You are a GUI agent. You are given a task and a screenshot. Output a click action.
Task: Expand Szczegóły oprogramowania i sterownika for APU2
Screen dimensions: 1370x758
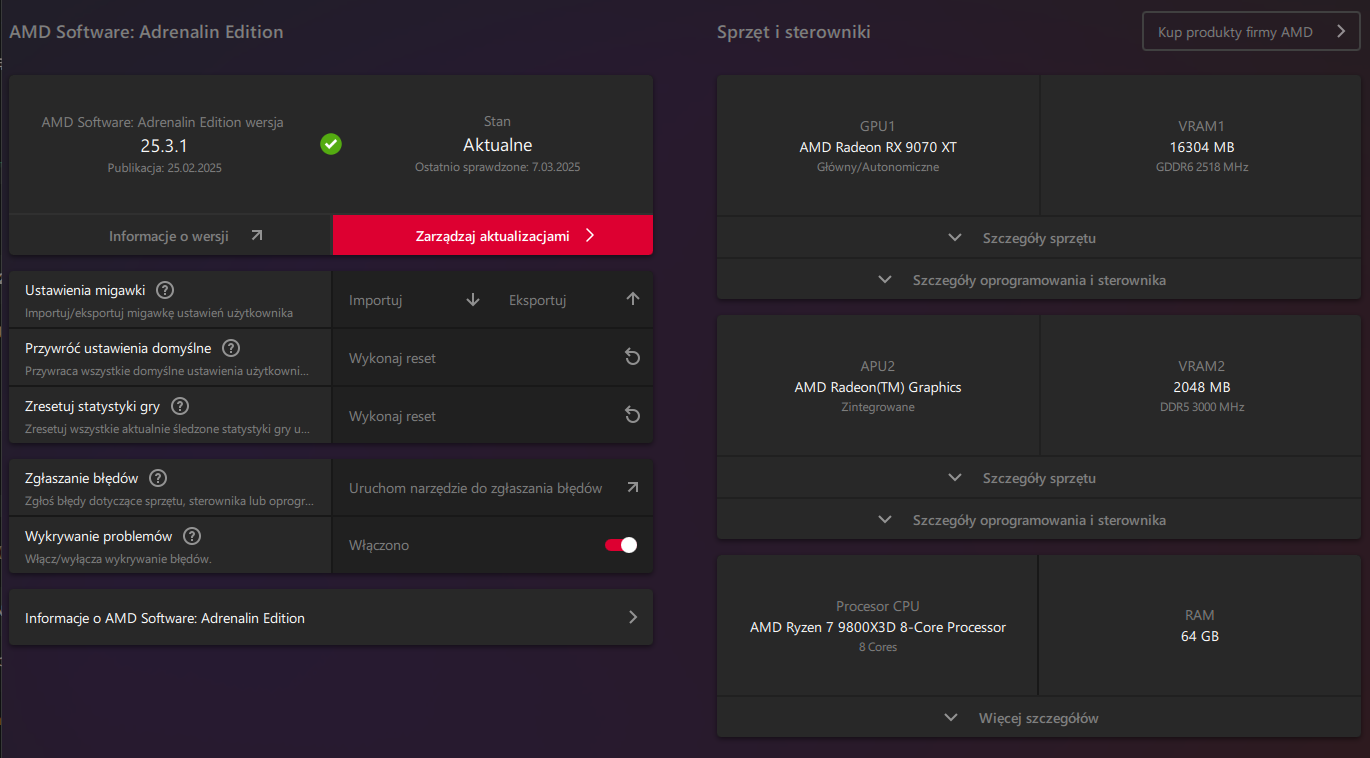pyautogui.click(x=1024, y=520)
